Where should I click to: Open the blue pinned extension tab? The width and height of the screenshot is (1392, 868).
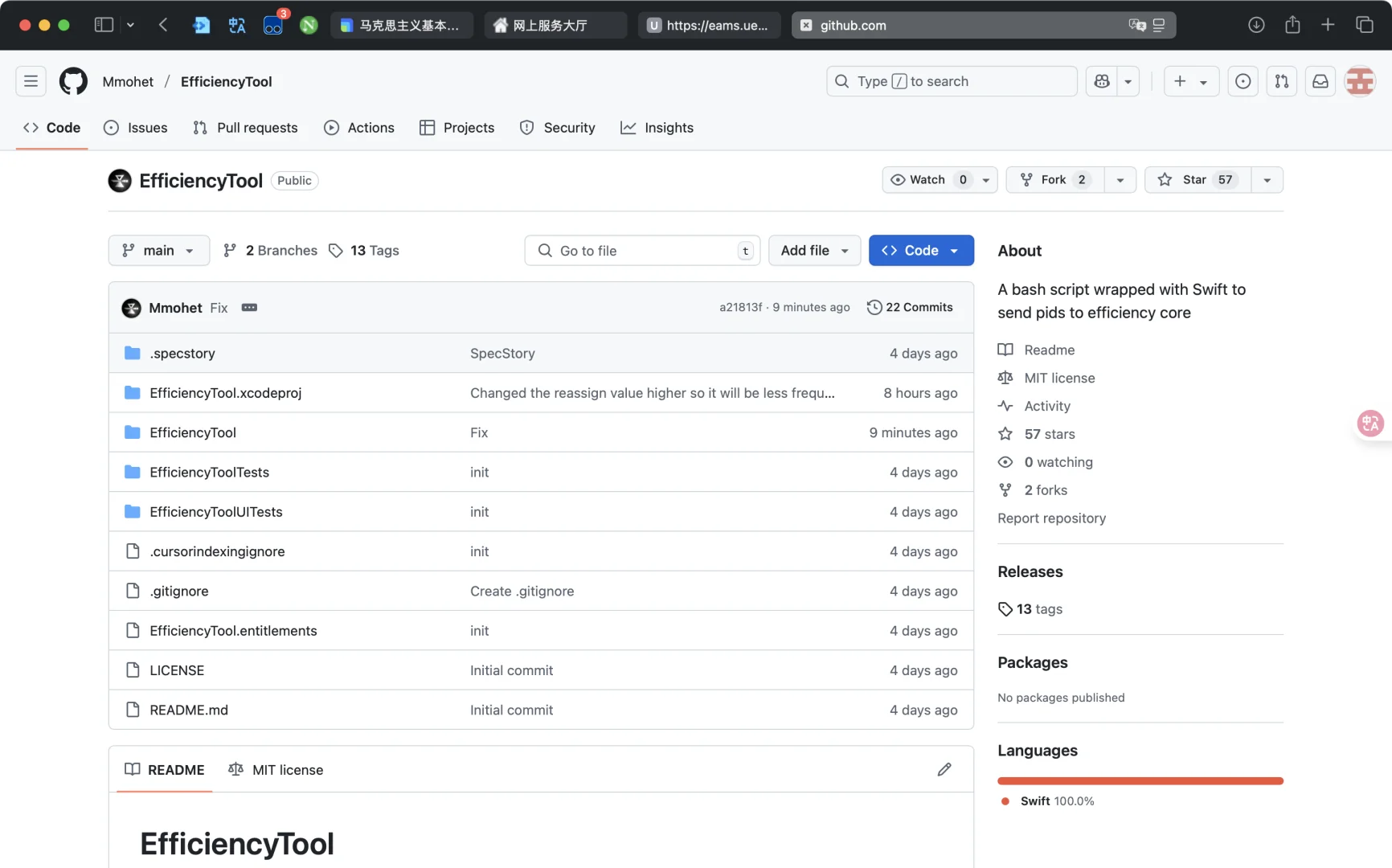point(201,25)
